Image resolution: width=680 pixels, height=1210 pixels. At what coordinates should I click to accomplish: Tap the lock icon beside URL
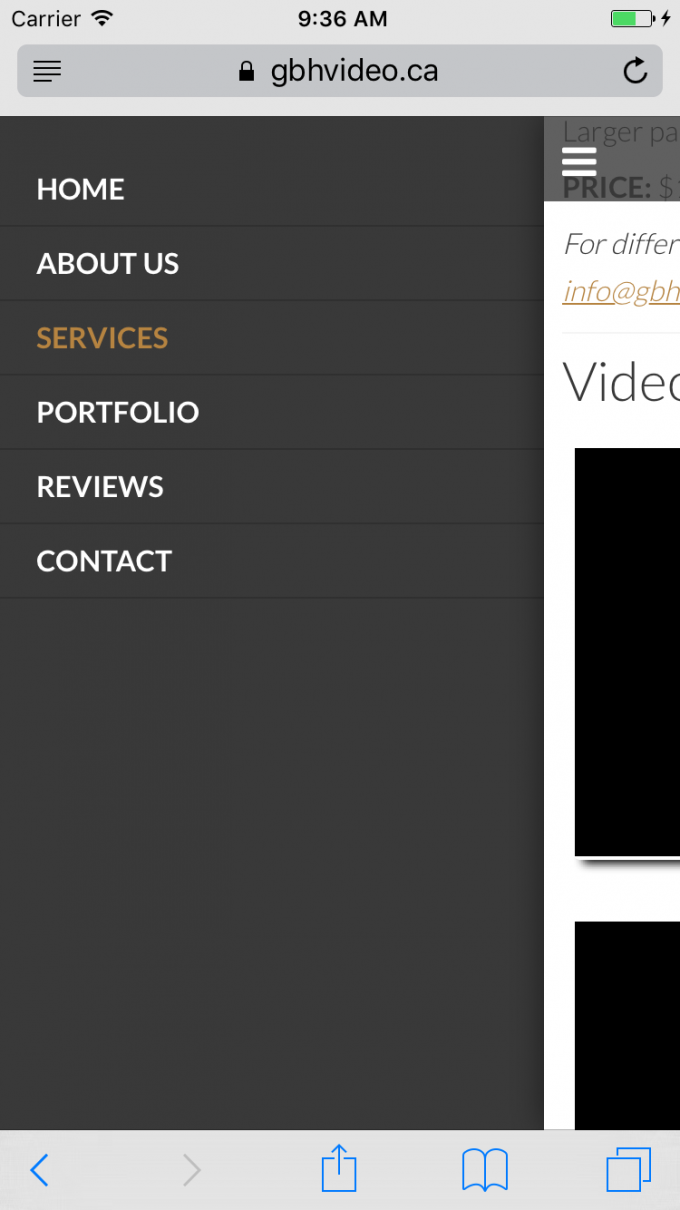247,72
